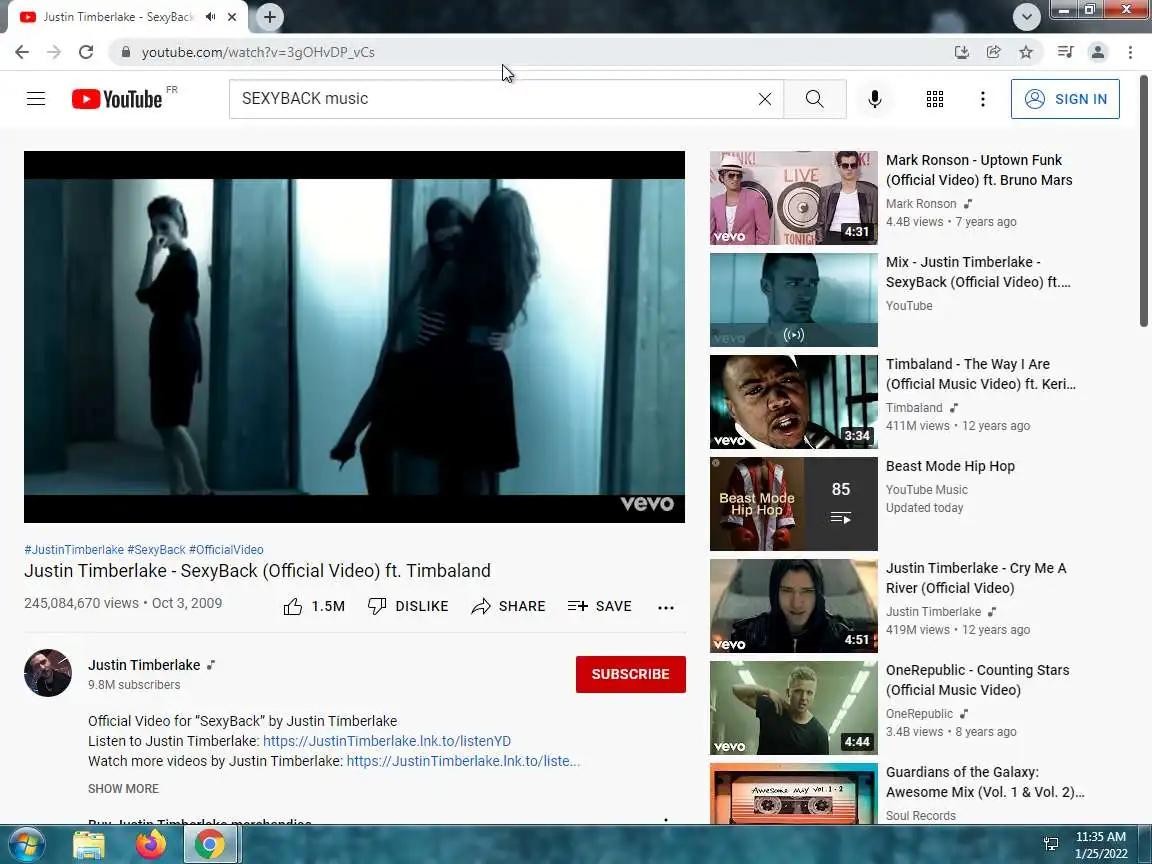Open Guardians of the Galaxy Awesome Mix thumbnail
Image resolution: width=1152 pixels, height=864 pixels.
pyautogui.click(x=793, y=793)
